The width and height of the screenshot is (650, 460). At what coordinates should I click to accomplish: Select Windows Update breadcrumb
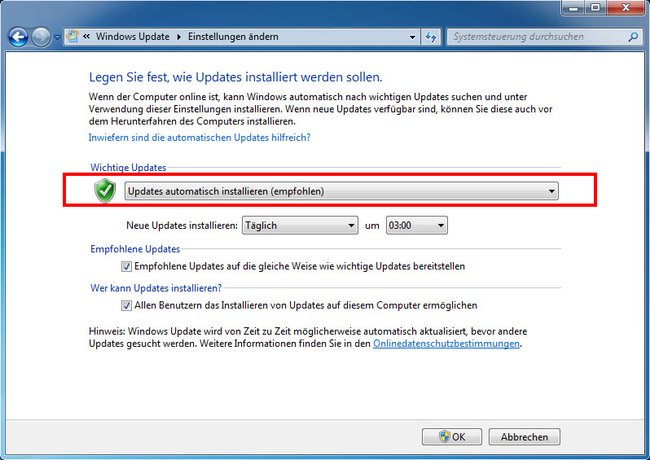point(133,36)
